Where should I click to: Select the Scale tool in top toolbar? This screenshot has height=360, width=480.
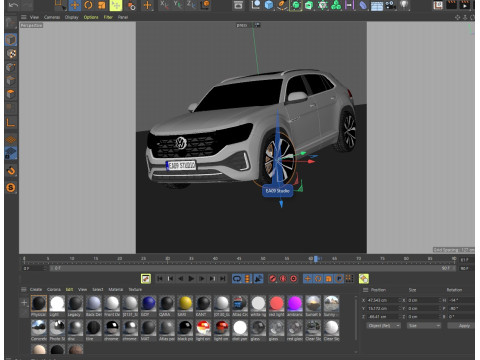point(102,5)
